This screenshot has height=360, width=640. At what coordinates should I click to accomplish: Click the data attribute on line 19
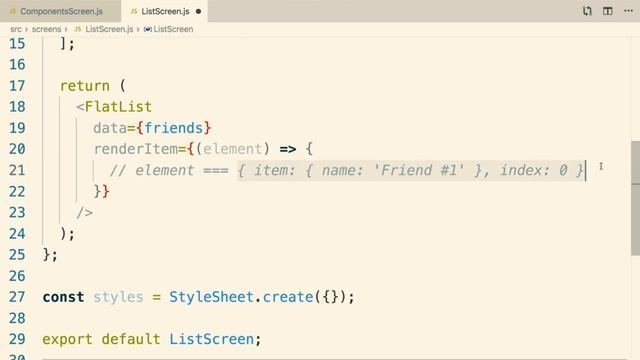click(x=110, y=128)
